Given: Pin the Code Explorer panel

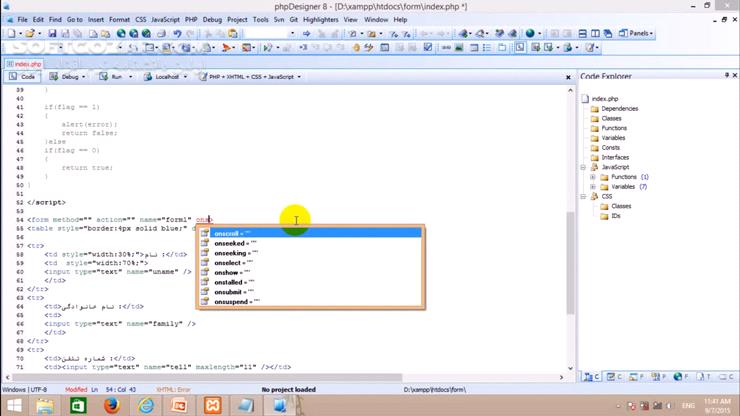Looking at the screenshot, I should (x=727, y=76).
